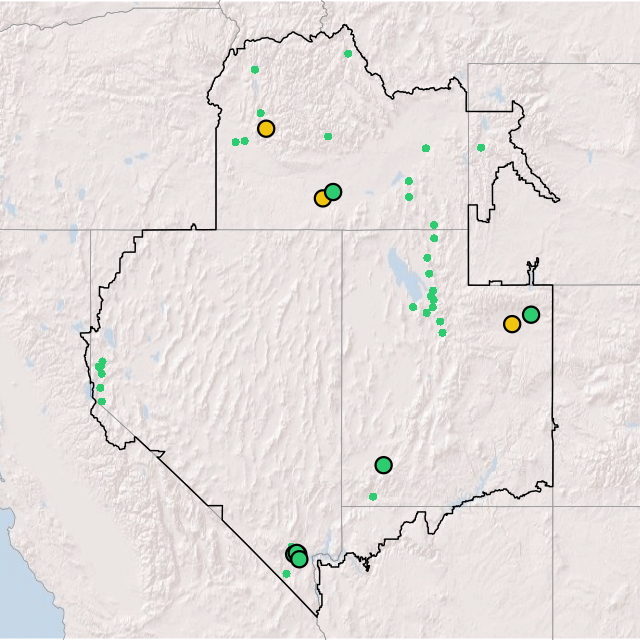Click small dot just above northern yellow marker
640x640 pixels.
[261, 113]
